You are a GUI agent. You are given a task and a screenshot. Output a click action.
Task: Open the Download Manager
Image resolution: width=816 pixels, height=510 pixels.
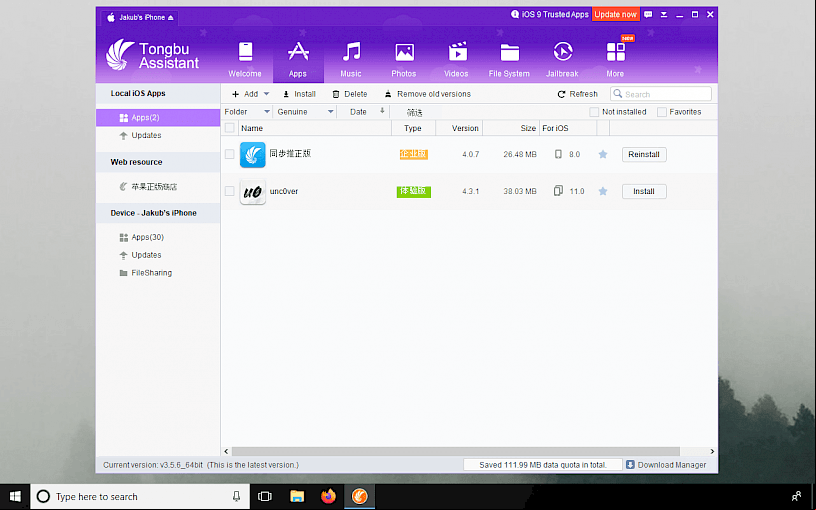point(666,465)
